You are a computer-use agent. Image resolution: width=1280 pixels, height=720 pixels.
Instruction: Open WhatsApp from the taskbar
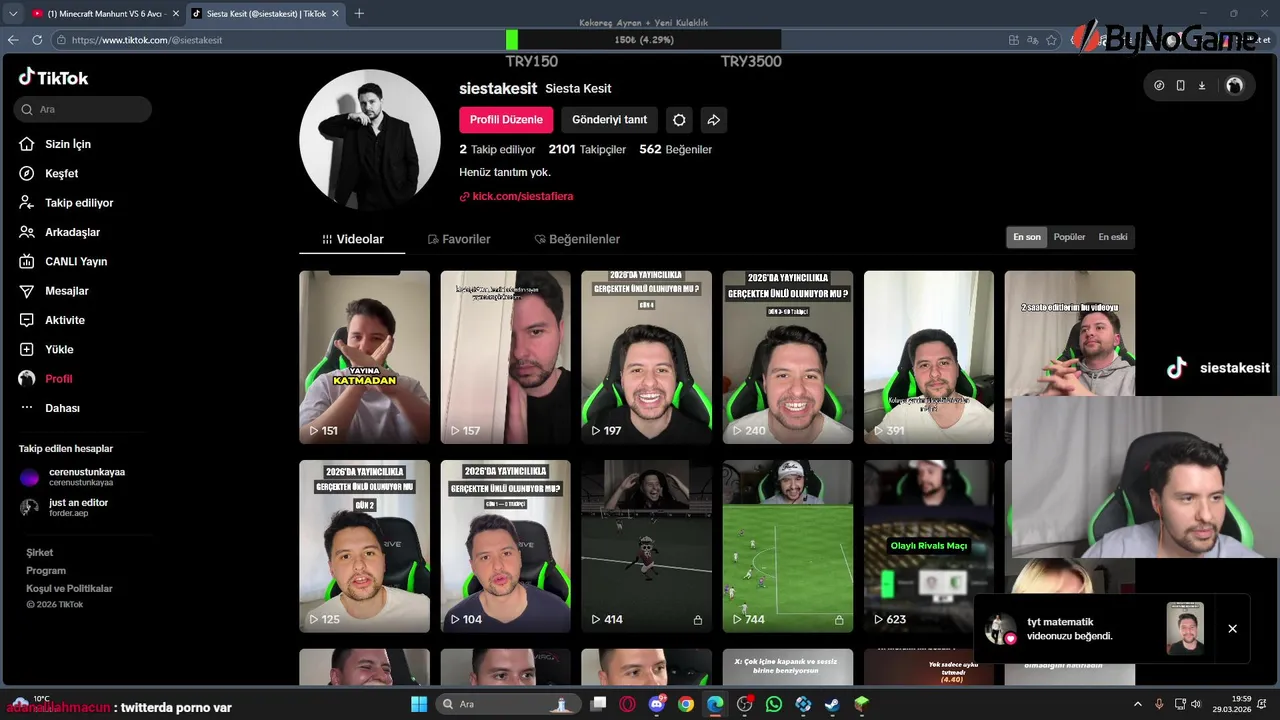pyautogui.click(x=774, y=704)
